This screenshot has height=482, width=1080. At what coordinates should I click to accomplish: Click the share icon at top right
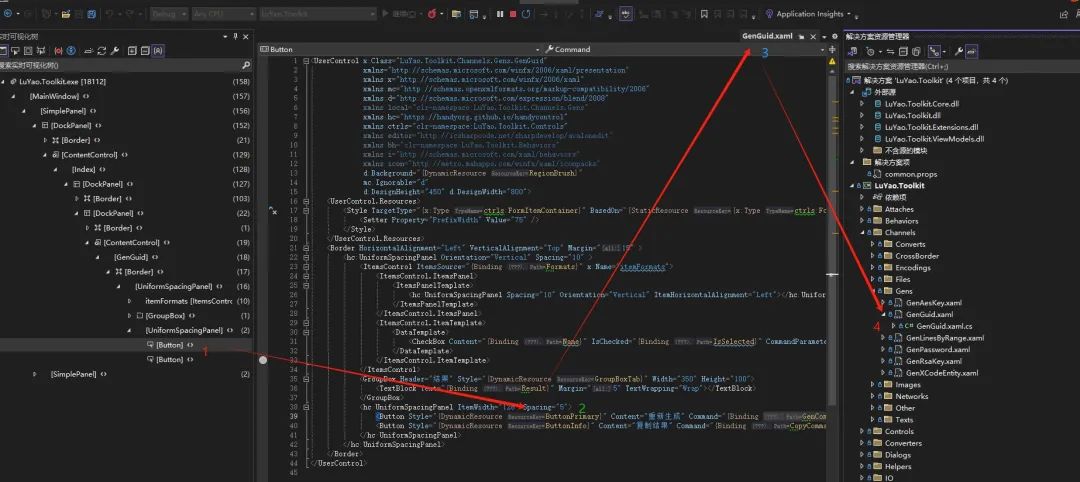click(1065, 14)
